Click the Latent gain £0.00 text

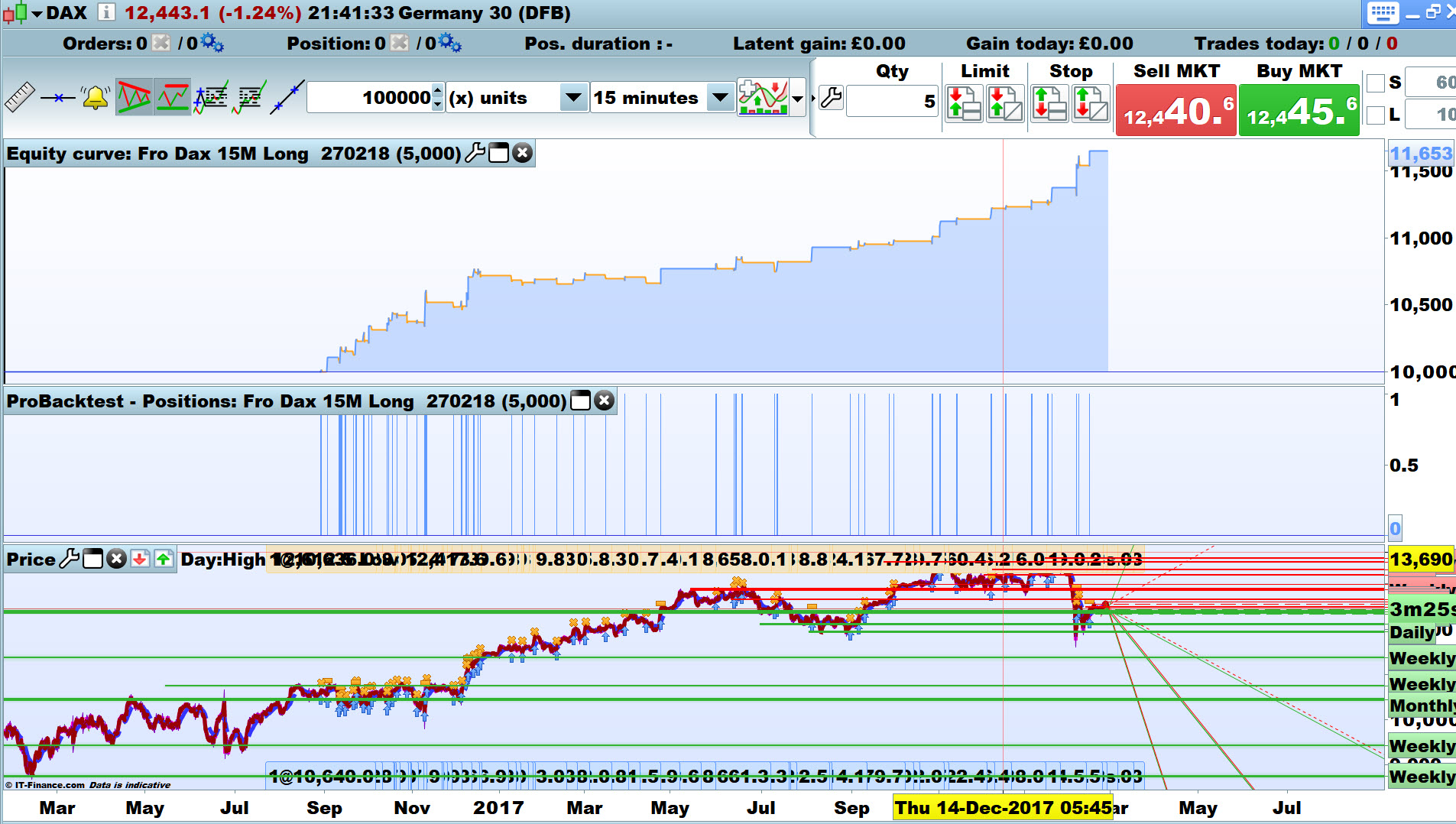tap(819, 44)
